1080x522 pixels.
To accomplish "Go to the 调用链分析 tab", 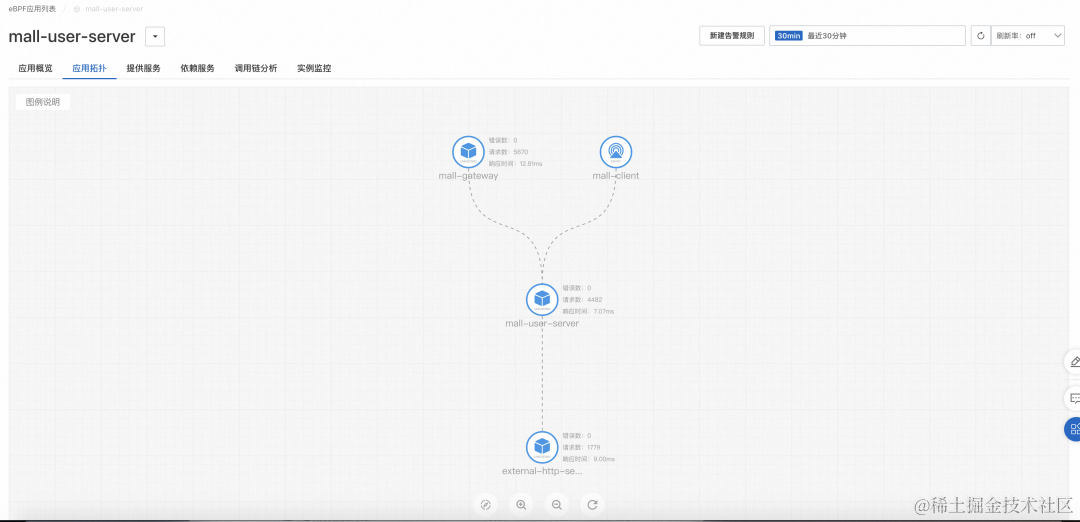I will pyautogui.click(x=256, y=68).
